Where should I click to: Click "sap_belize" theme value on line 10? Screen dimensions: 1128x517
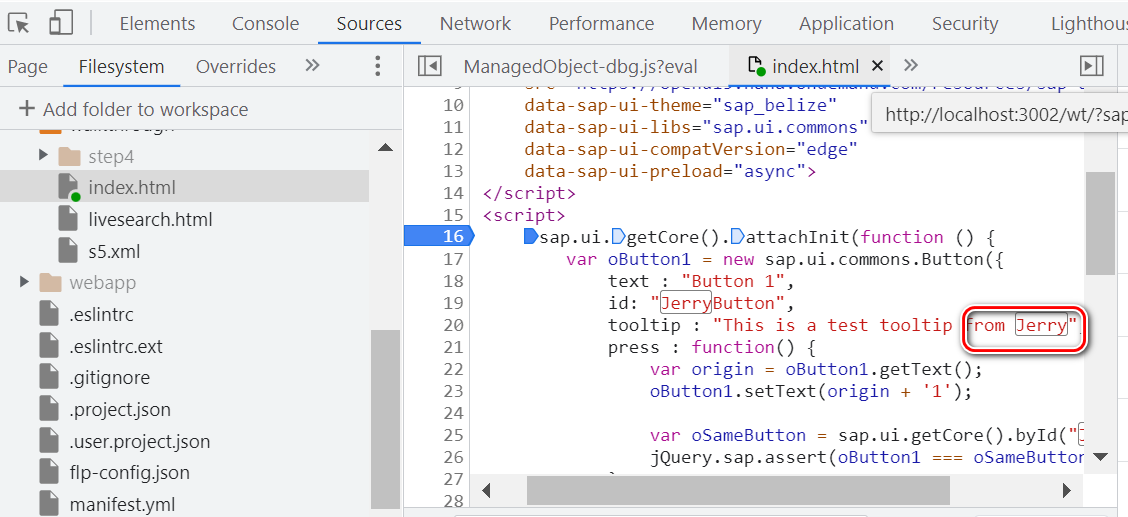tap(774, 106)
